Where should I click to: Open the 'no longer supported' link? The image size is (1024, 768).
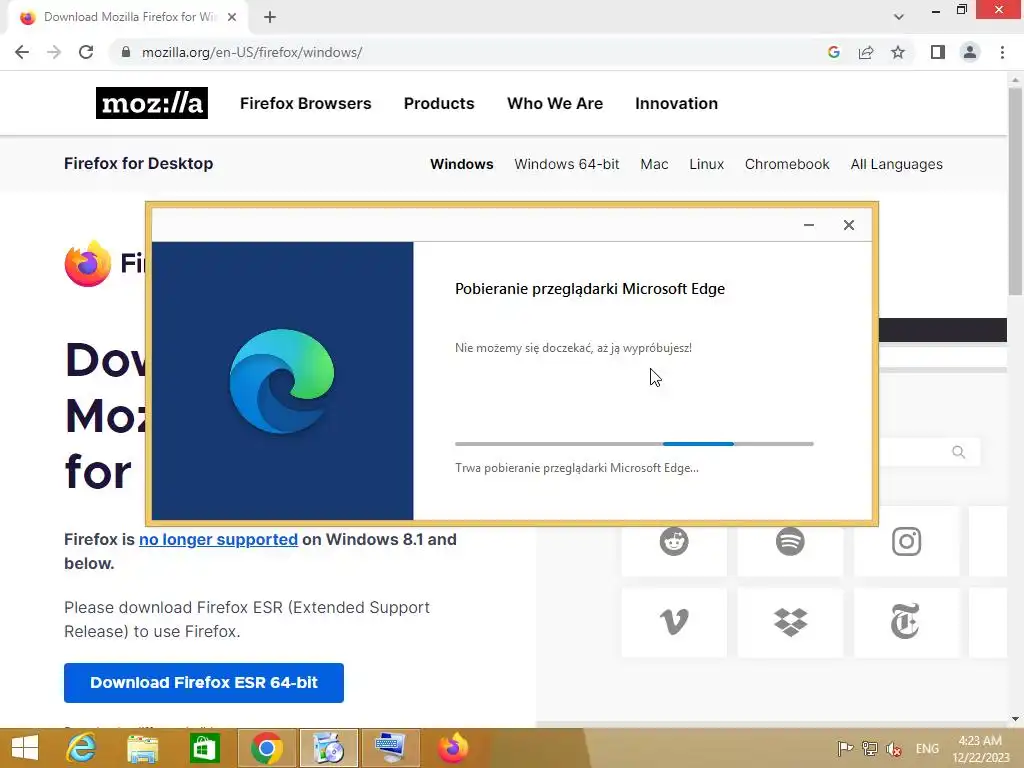tap(218, 539)
